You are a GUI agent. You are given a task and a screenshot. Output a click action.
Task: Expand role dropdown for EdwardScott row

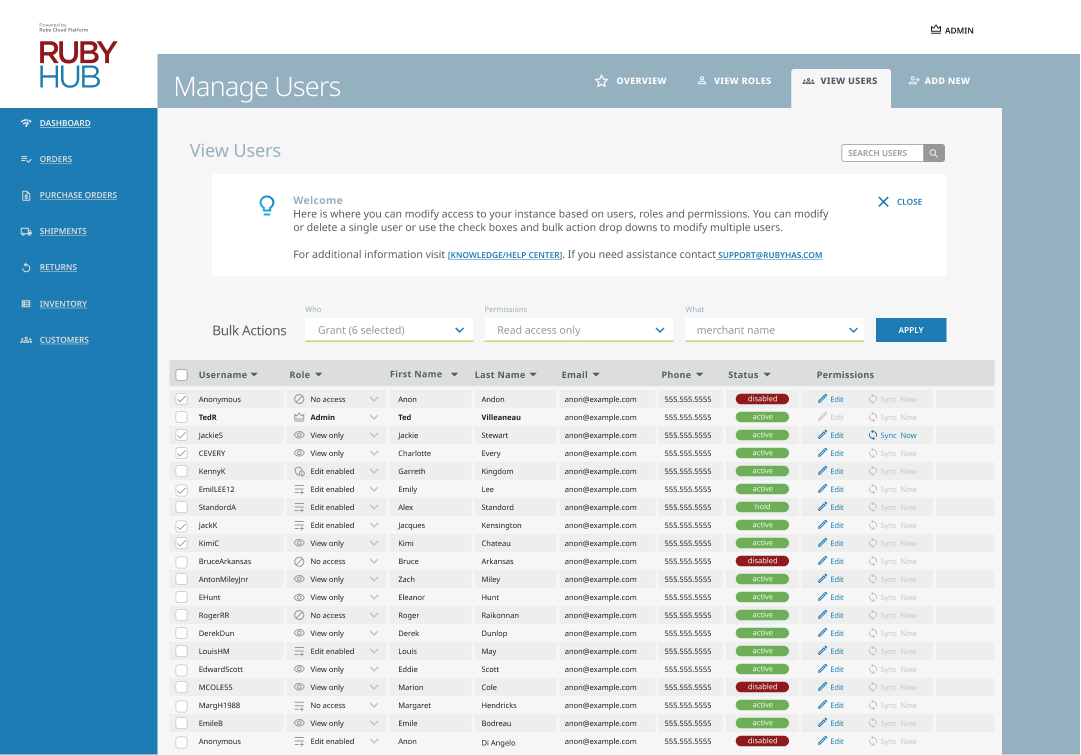pyautogui.click(x=374, y=669)
